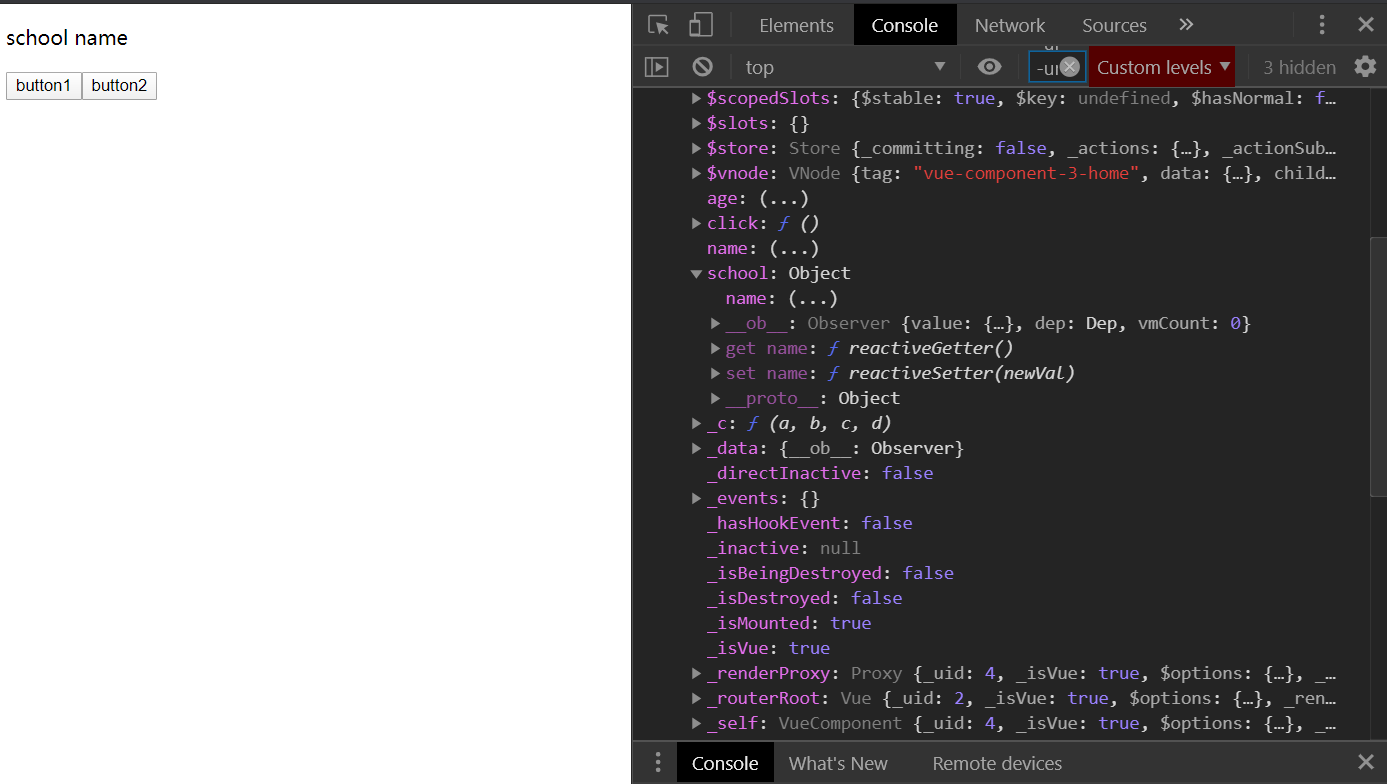The width and height of the screenshot is (1387, 784).
Task: Select the drawer Console tab
Action: [725, 763]
